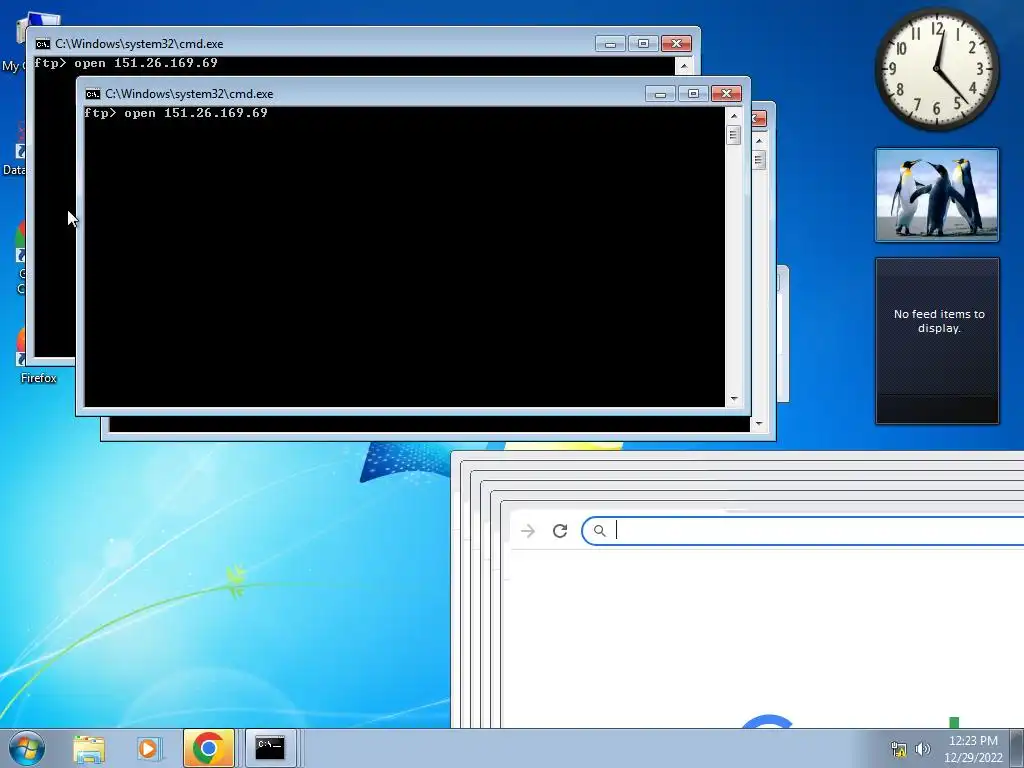The width and height of the screenshot is (1024, 768).
Task: Open the 12:23 PM date and time
Action: [x=973, y=749]
